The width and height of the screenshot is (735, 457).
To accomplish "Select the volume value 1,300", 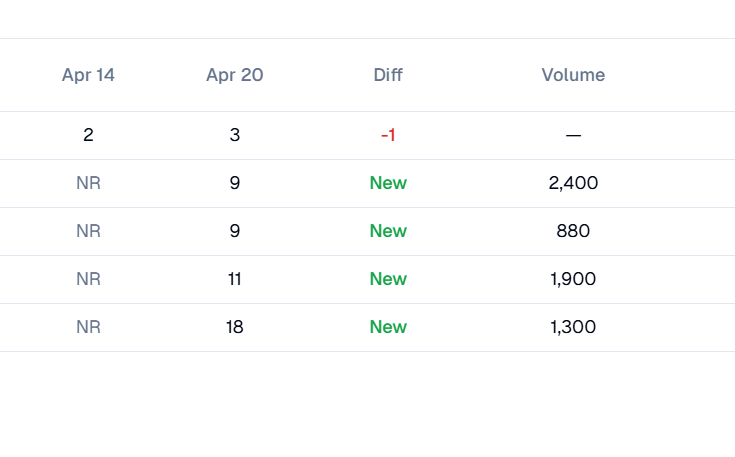I will pos(573,327).
